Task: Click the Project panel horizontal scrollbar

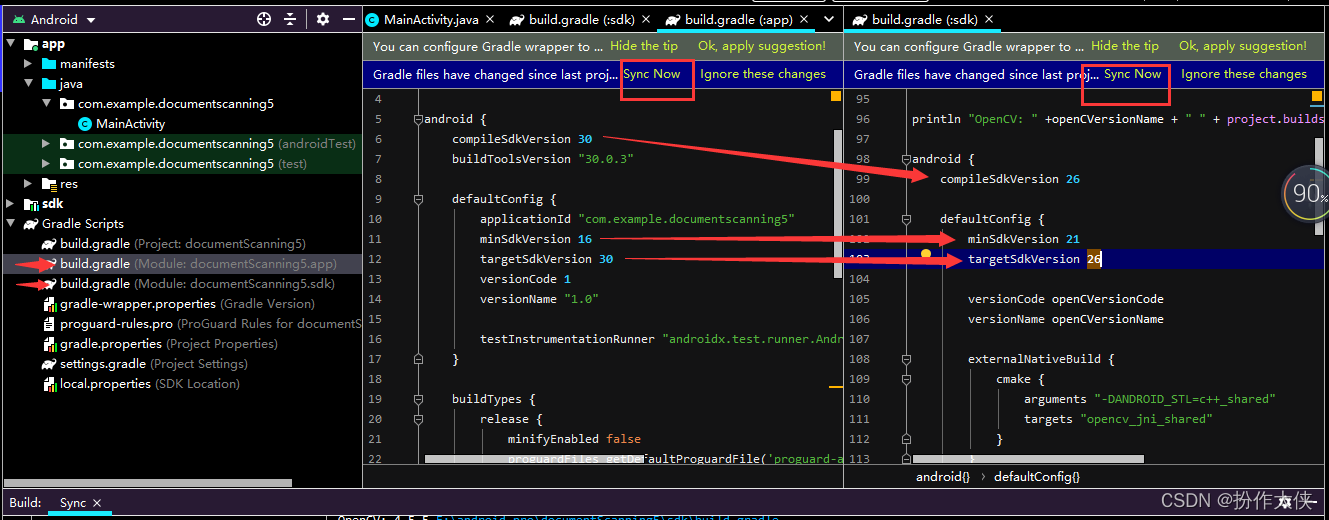Action: tap(147, 483)
